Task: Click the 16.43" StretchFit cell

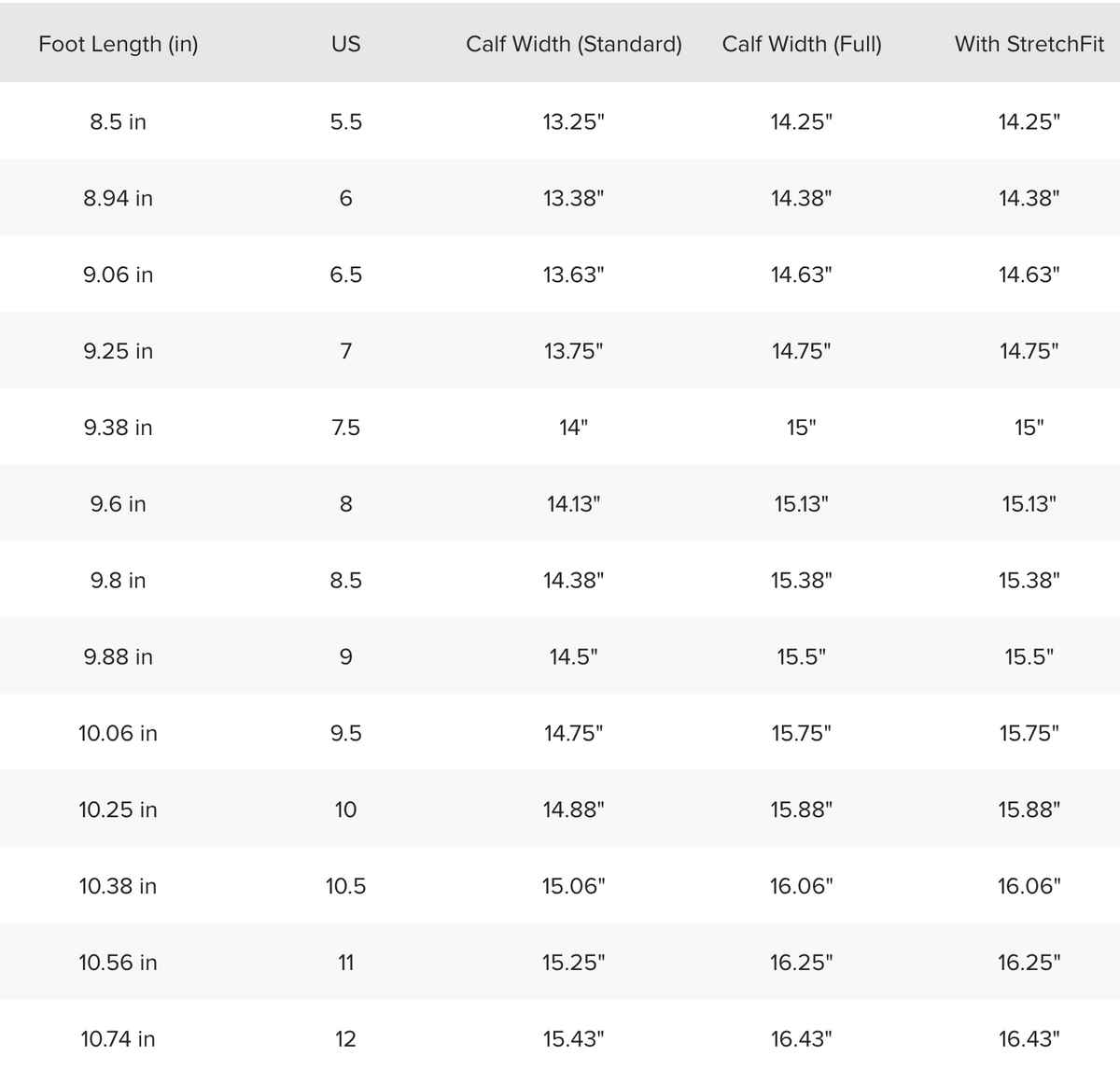Action: pyautogui.click(x=1029, y=1039)
